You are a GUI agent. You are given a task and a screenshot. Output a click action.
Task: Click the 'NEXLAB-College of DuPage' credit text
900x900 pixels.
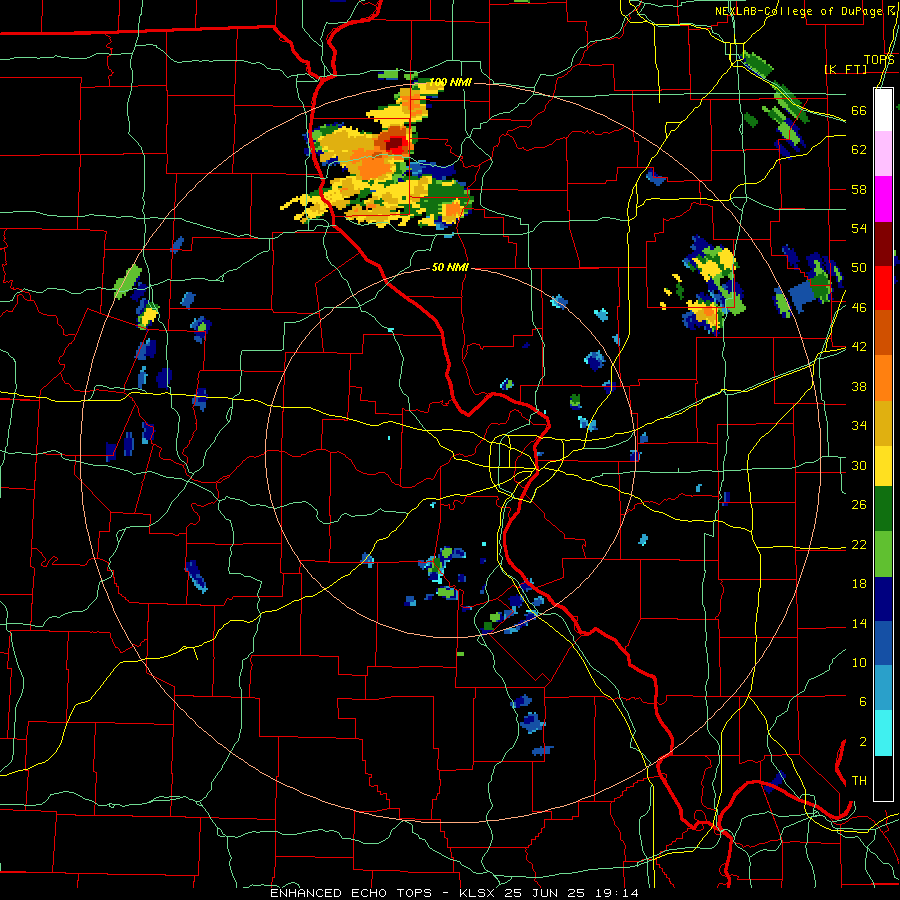point(798,11)
